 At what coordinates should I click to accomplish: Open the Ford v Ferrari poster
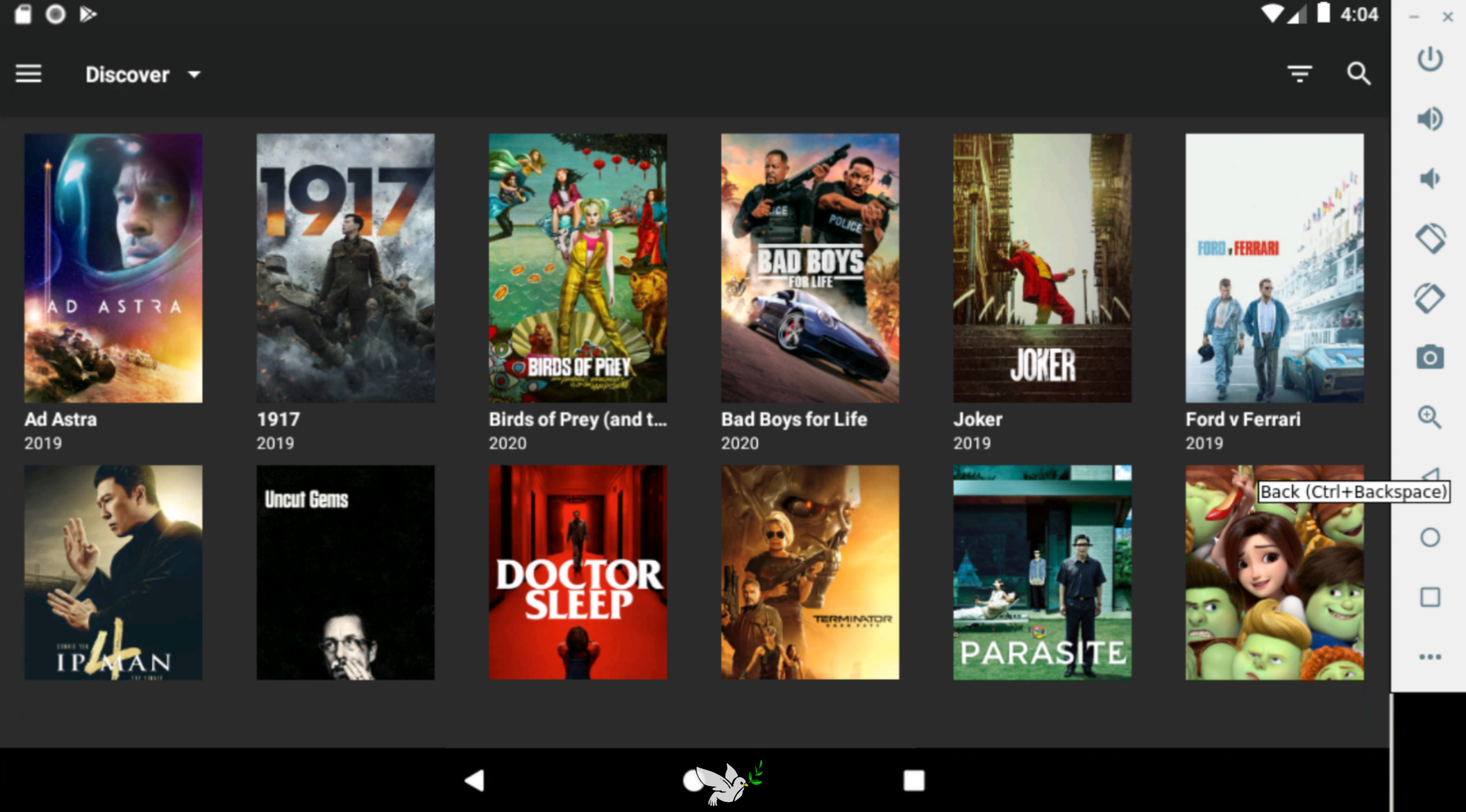pyautogui.click(x=1274, y=268)
